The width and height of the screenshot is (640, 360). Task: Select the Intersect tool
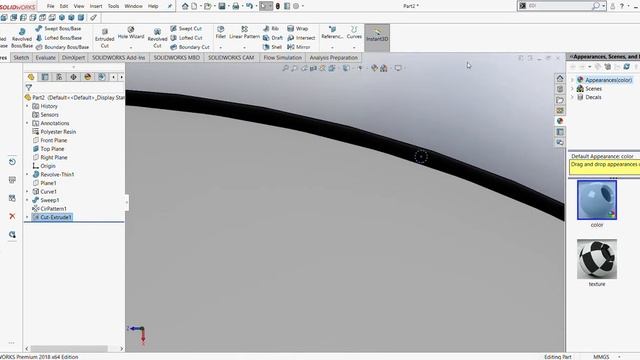click(301, 38)
